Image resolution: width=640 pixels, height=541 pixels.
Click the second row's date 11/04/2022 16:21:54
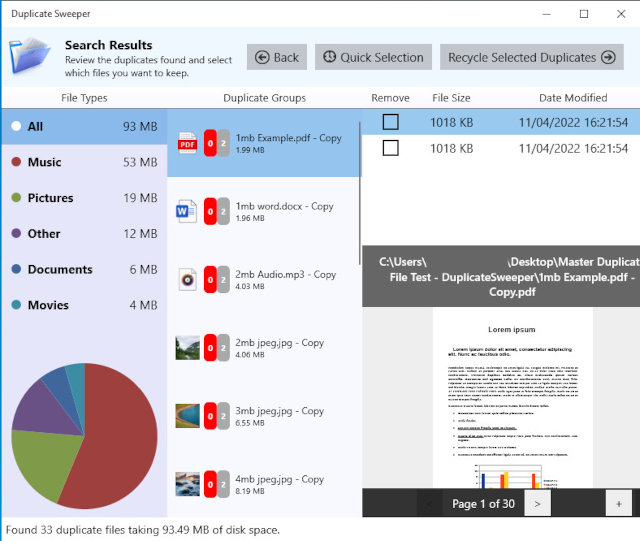coord(573,149)
